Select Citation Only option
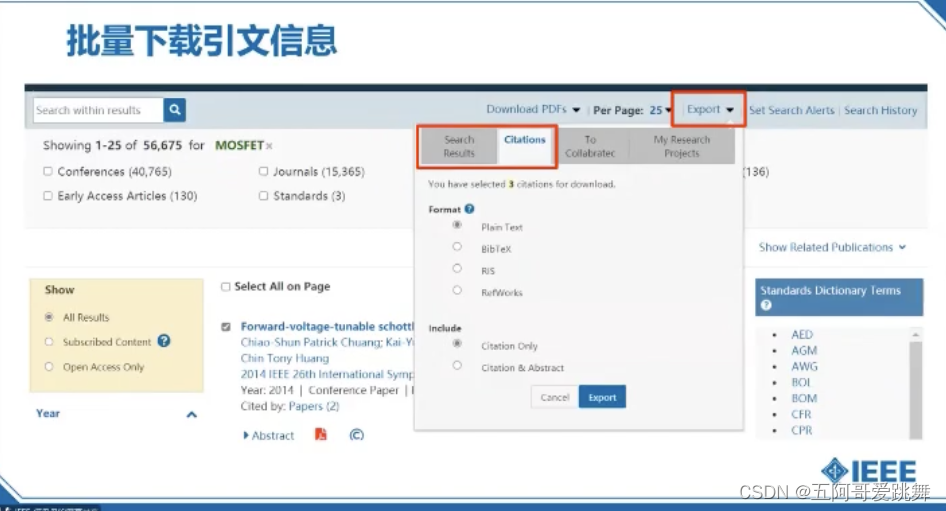The height and width of the screenshot is (511, 946). [457, 343]
